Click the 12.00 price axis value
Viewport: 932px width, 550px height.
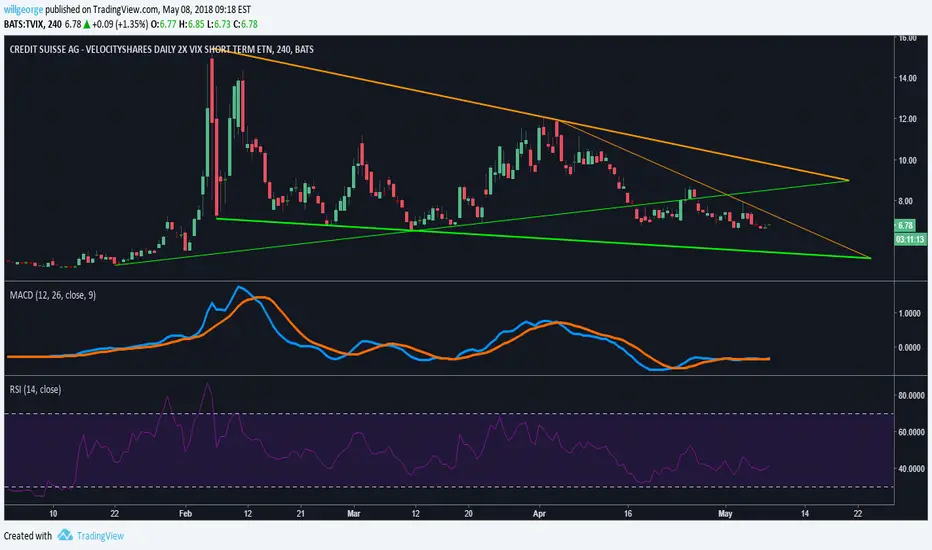(906, 119)
